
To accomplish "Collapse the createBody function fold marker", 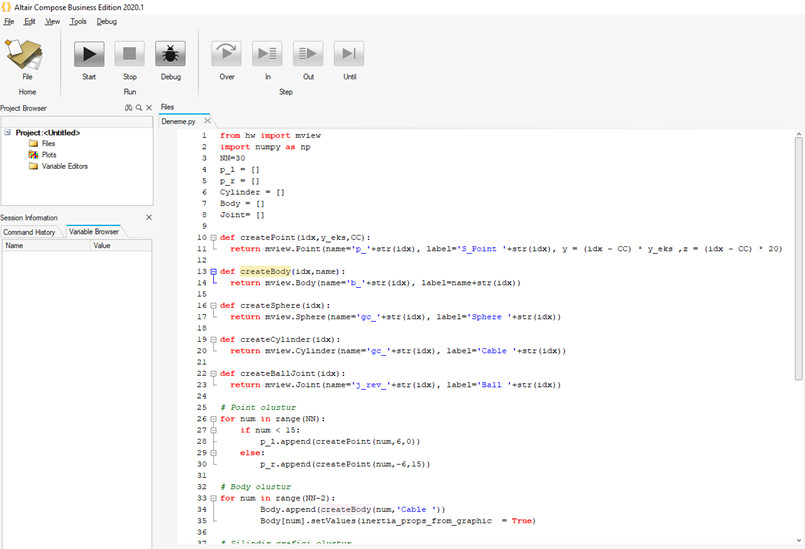I will point(213,271).
